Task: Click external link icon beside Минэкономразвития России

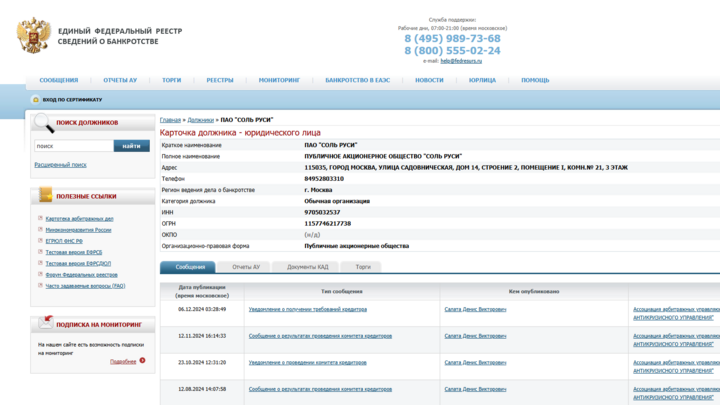Action: point(40,229)
